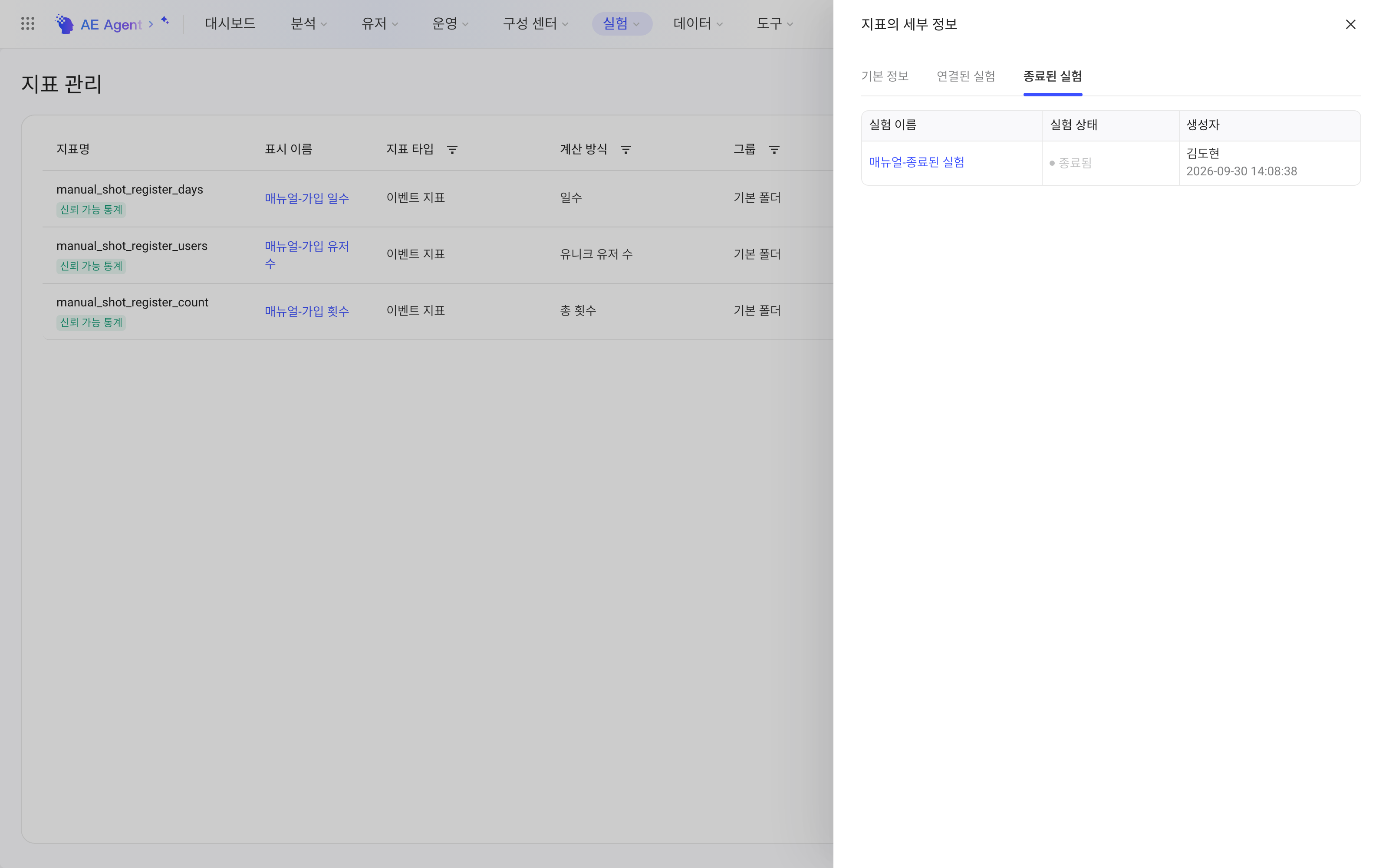This screenshot has height=868, width=1389.
Task: Click 신뢰 가능 통계 tag under manual_shot_register_count
Action: coord(91,322)
